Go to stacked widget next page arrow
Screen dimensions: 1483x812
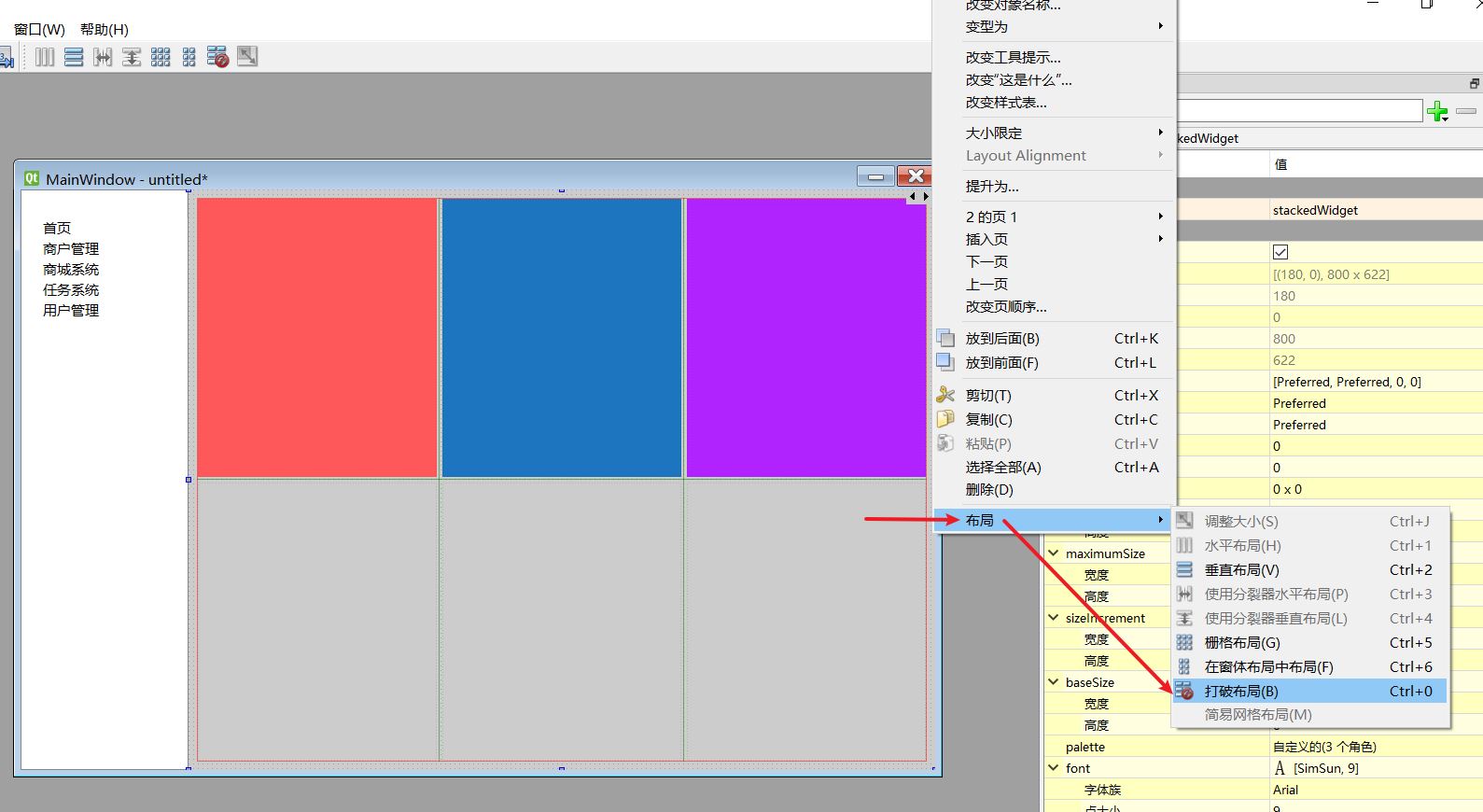[x=925, y=196]
